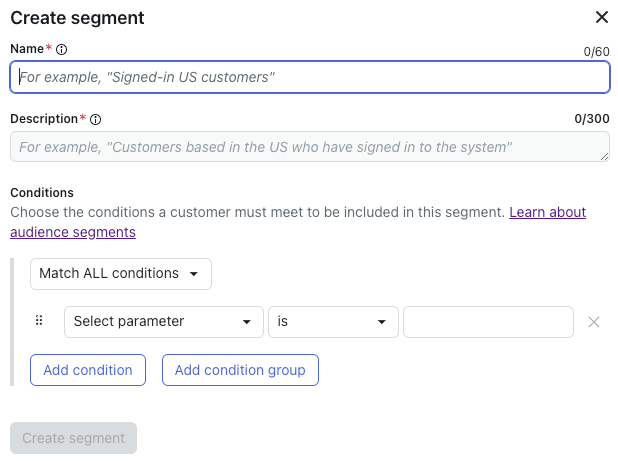Image resolution: width=618 pixels, height=461 pixels.
Task: Click the Description field label
Action: point(44,119)
